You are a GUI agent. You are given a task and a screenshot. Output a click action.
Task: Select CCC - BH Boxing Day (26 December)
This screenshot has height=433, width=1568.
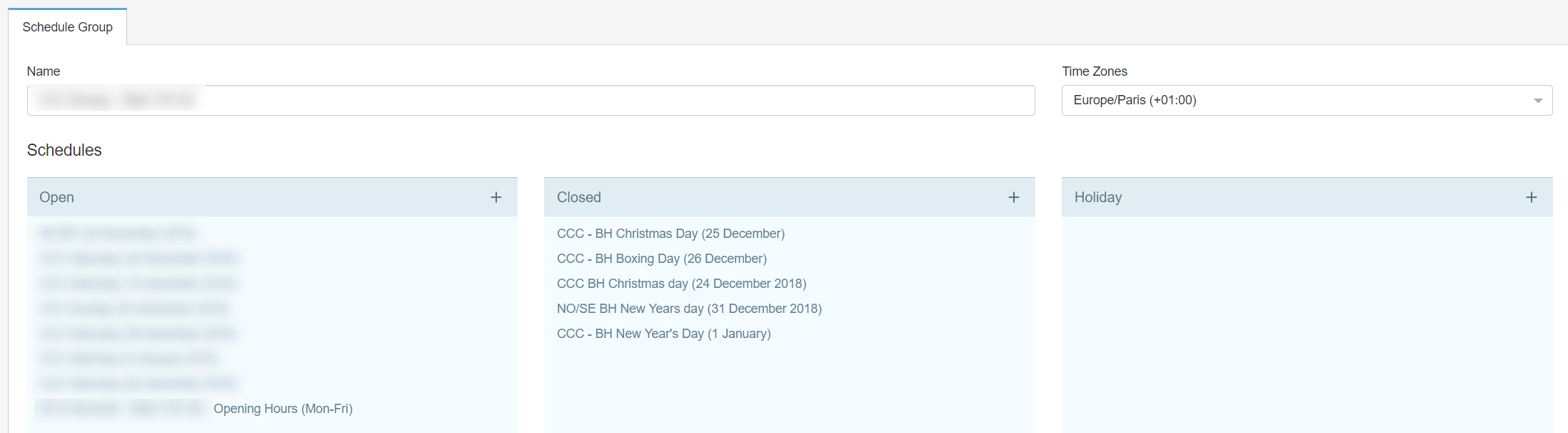[x=661, y=259]
